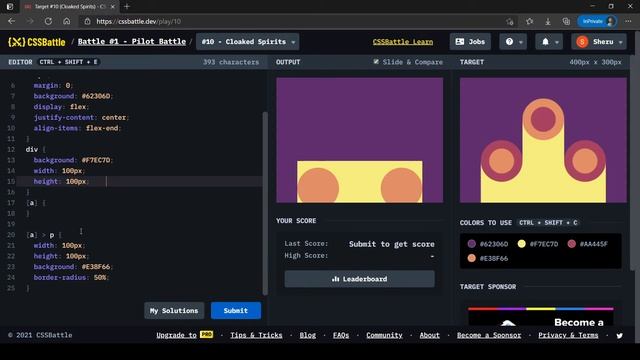Open the Tips & Tricks footer link
Screen dimensions: 640x360
tap(256, 335)
